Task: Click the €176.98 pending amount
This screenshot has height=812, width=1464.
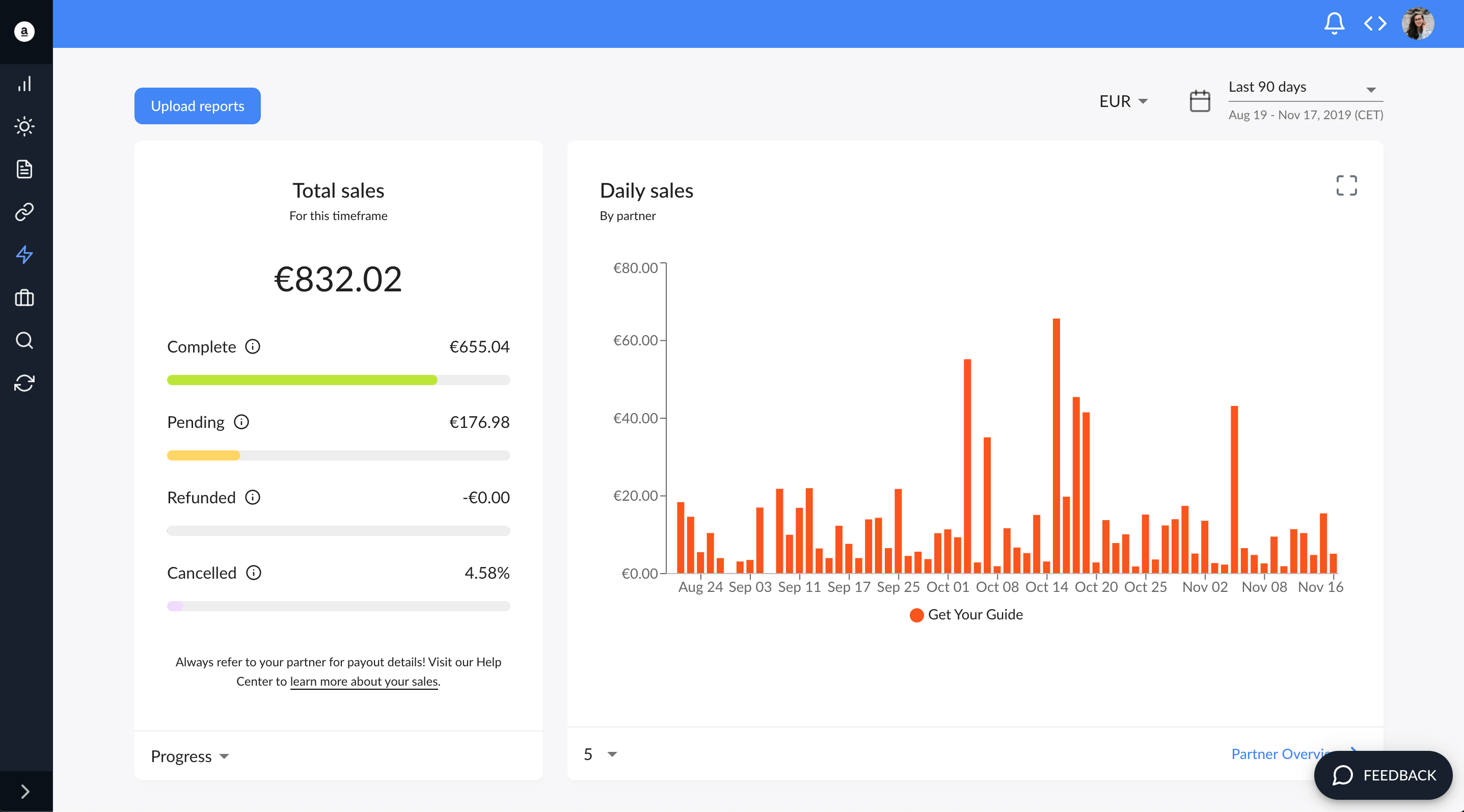Action: click(479, 422)
